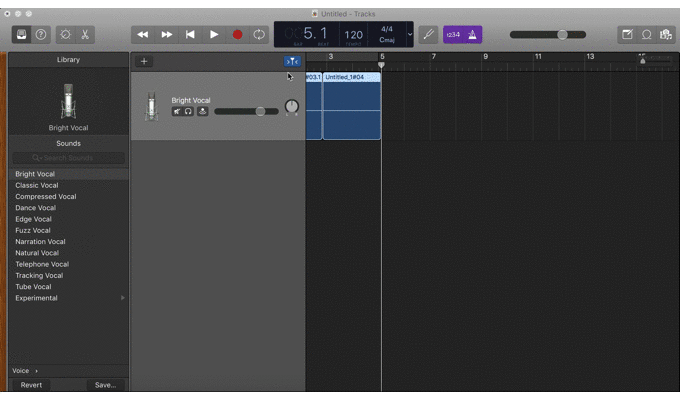Add a new track with plus button
The image size is (680, 400).
click(144, 61)
